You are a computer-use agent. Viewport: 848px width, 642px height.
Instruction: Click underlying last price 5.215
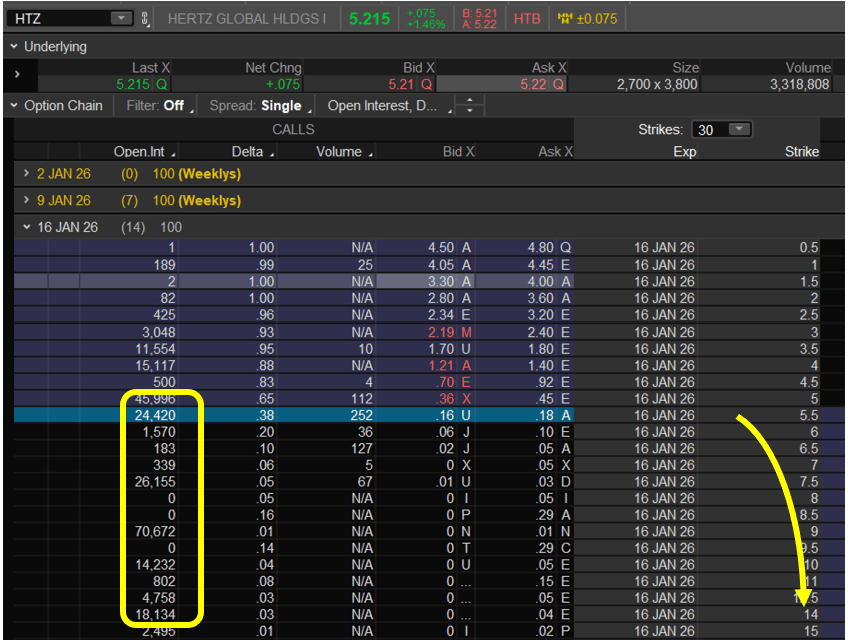132,84
